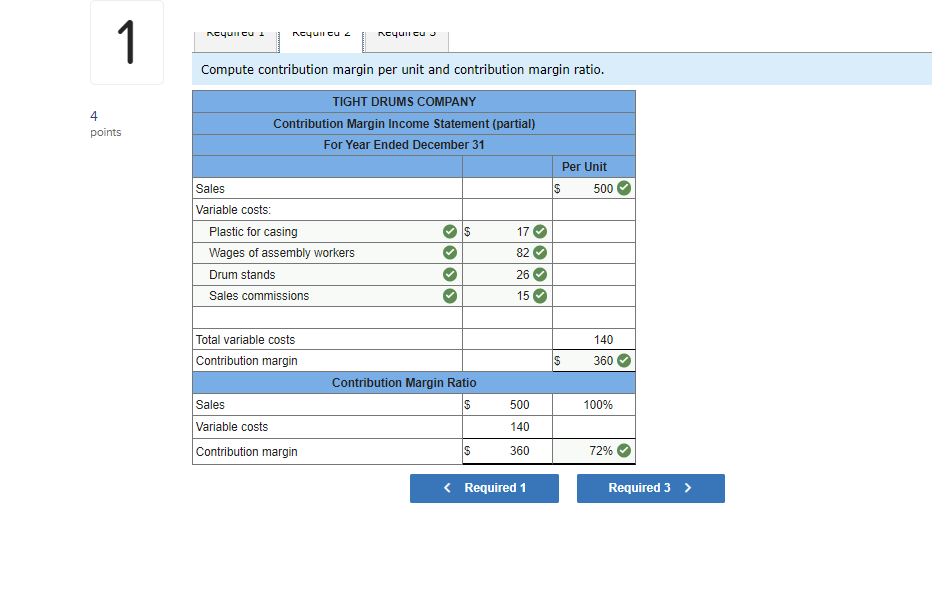Viewport: 932px width, 592px height.
Task: Click the TIGHT DRUMS COMPANY title
Action: tap(404, 102)
